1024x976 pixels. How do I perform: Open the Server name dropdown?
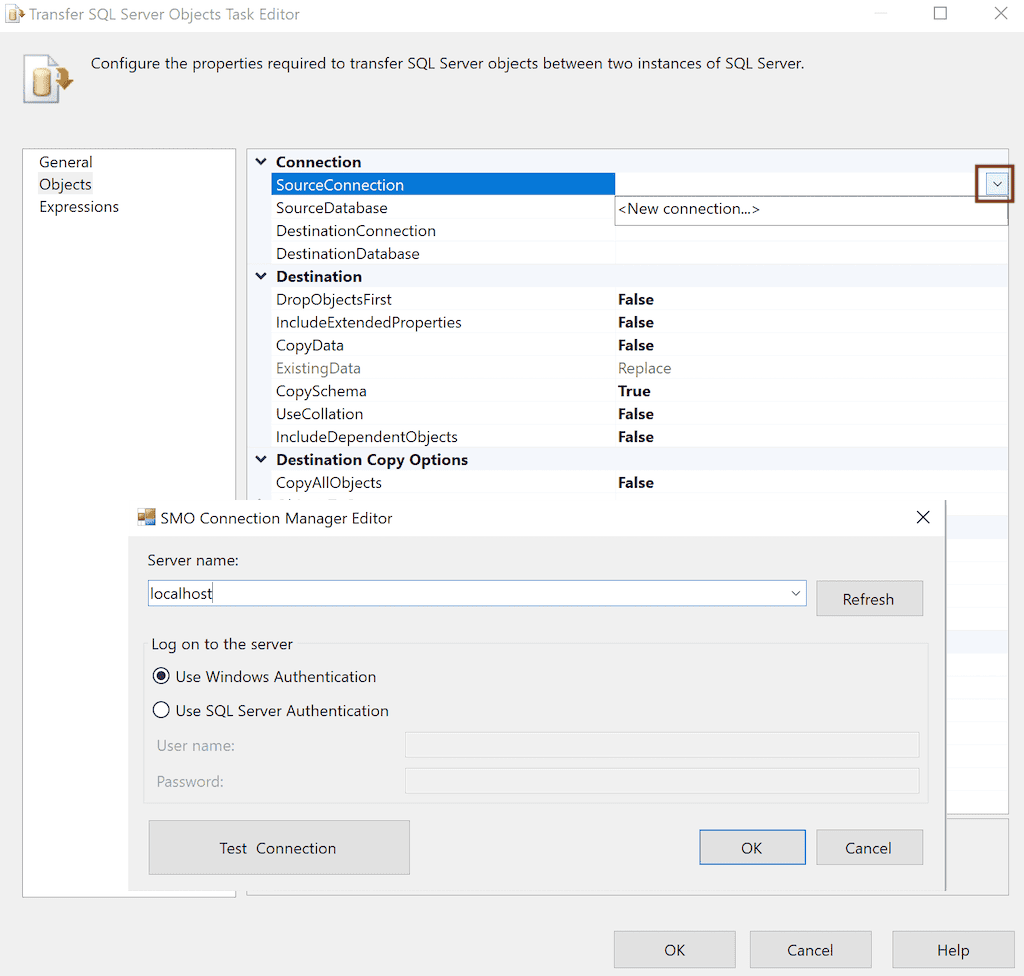[795, 592]
